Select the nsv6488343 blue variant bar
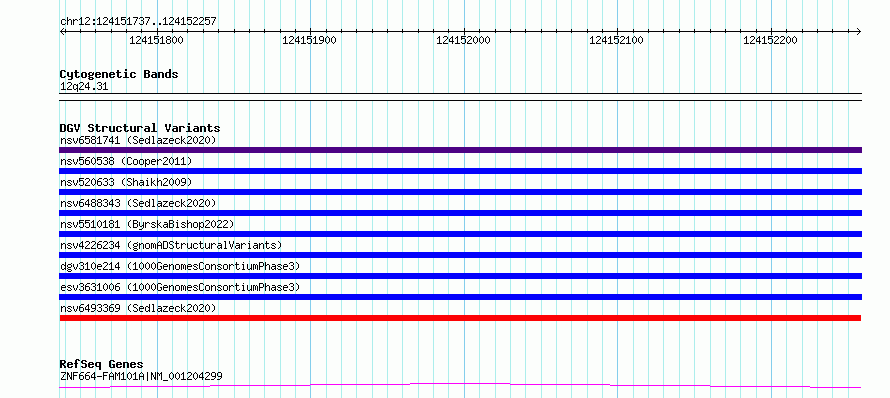Viewport: 890px width, 398px height. point(460,213)
